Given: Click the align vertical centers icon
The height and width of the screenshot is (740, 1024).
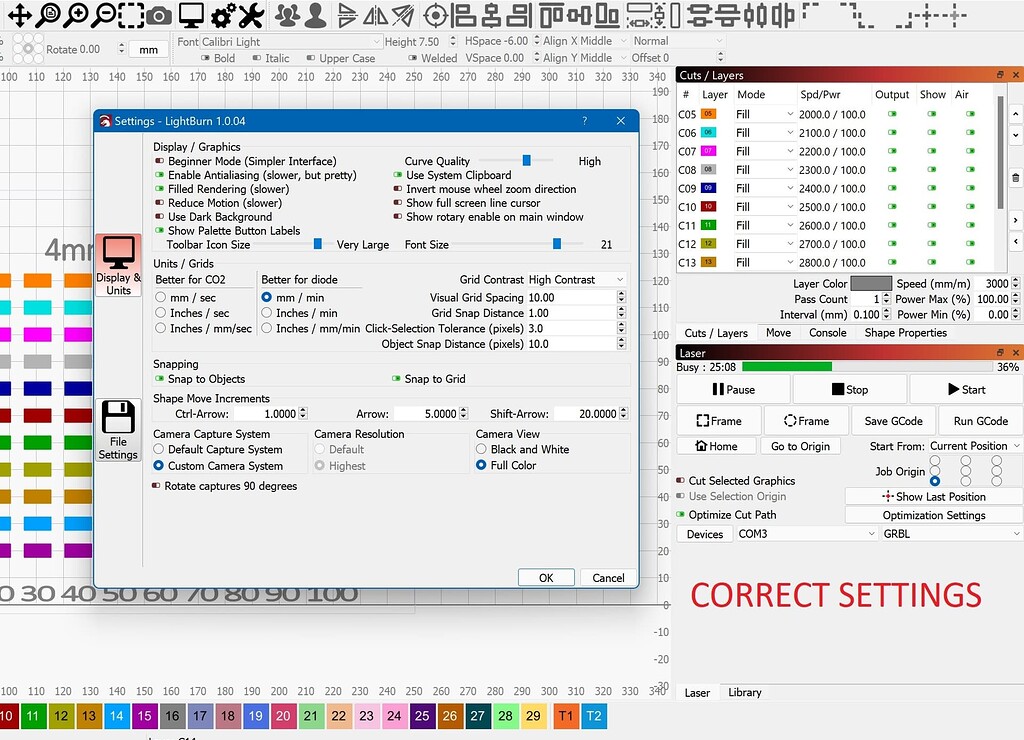Looking at the screenshot, I should pyautogui.click(x=579, y=15).
